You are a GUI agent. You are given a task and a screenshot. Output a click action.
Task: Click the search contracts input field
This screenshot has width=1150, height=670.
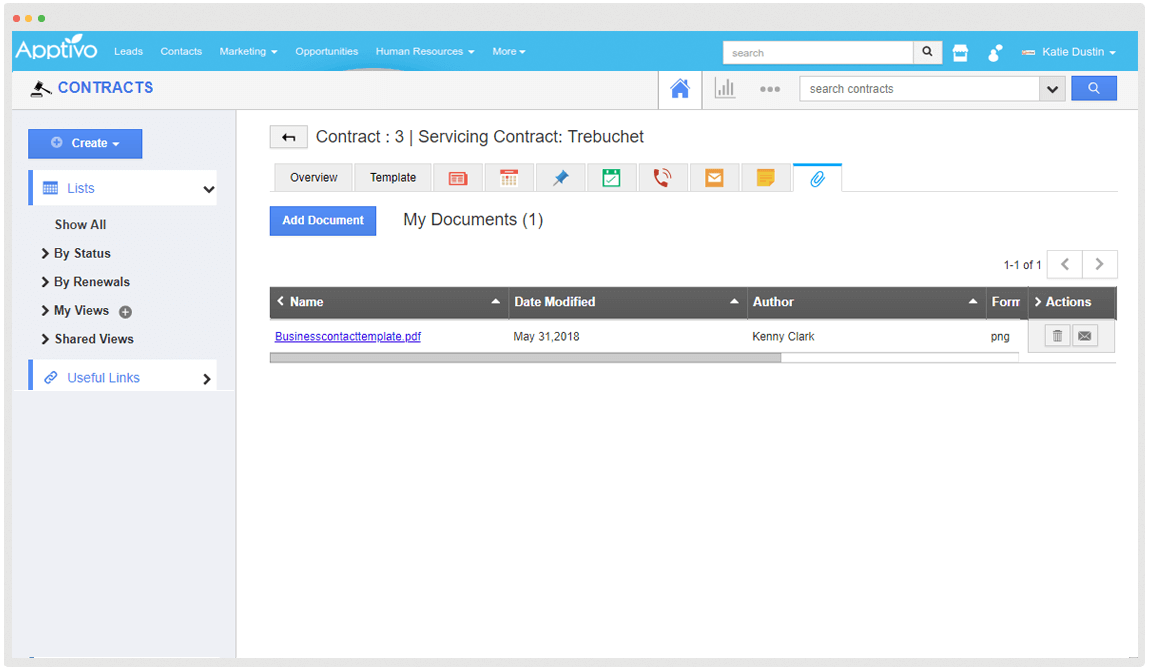pyautogui.click(x=920, y=89)
